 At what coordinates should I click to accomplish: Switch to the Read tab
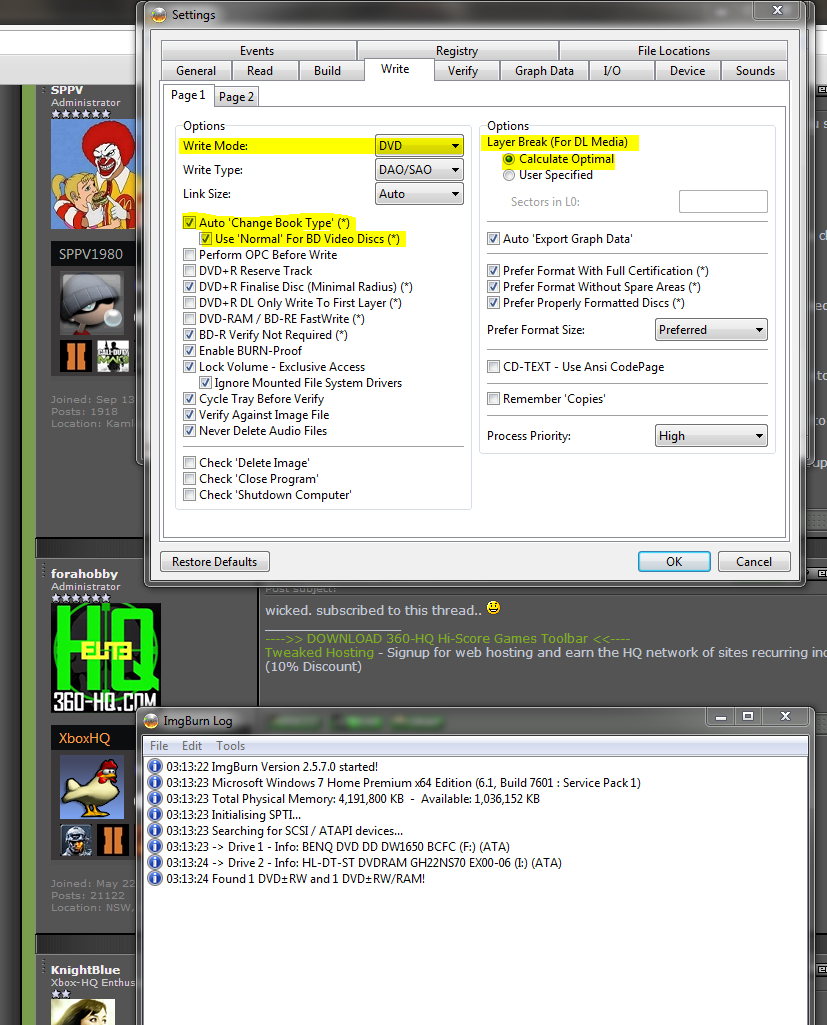pyautogui.click(x=260, y=71)
